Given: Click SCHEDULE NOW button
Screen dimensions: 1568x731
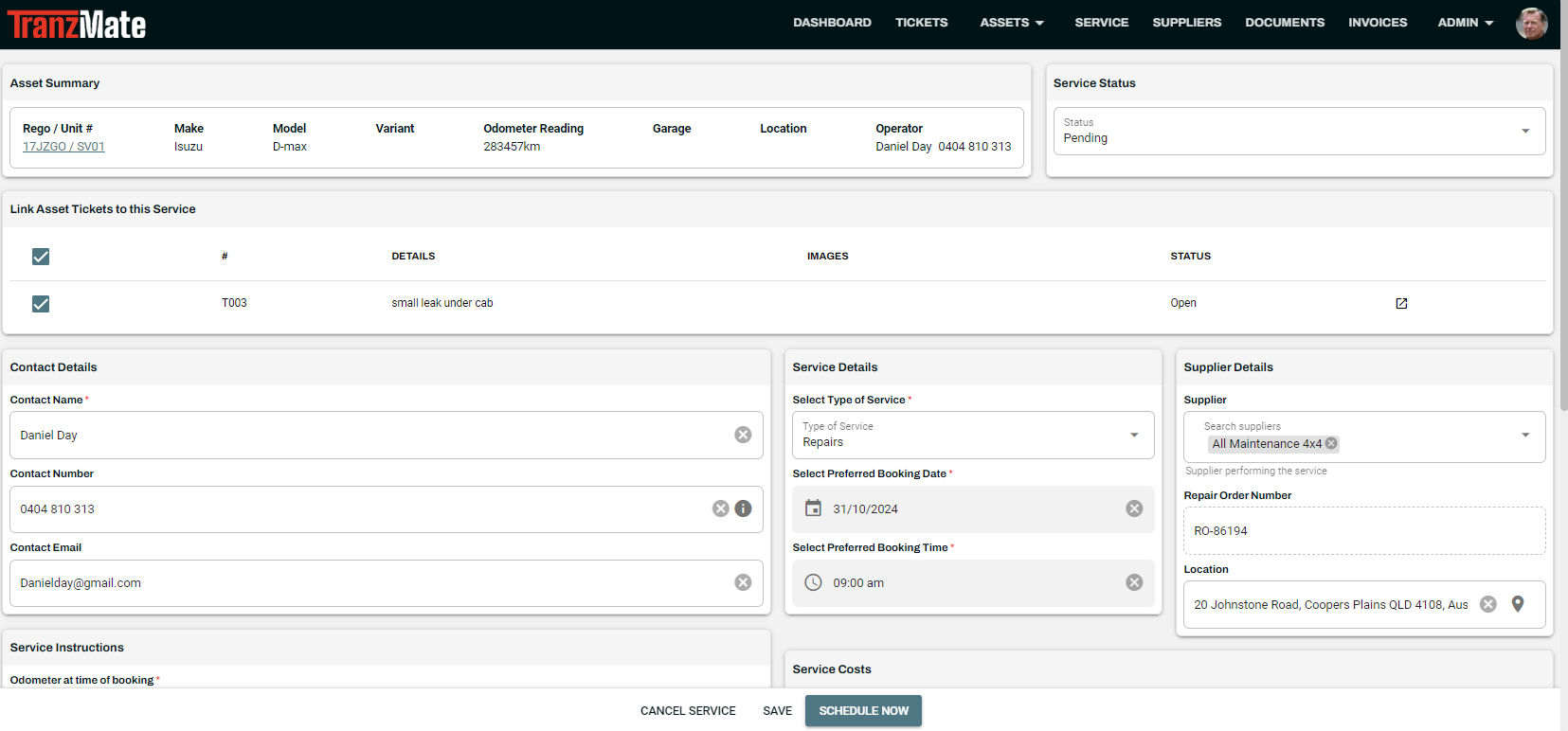Looking at the screenshot, I should pyautogui.click(x=863, y=711).
